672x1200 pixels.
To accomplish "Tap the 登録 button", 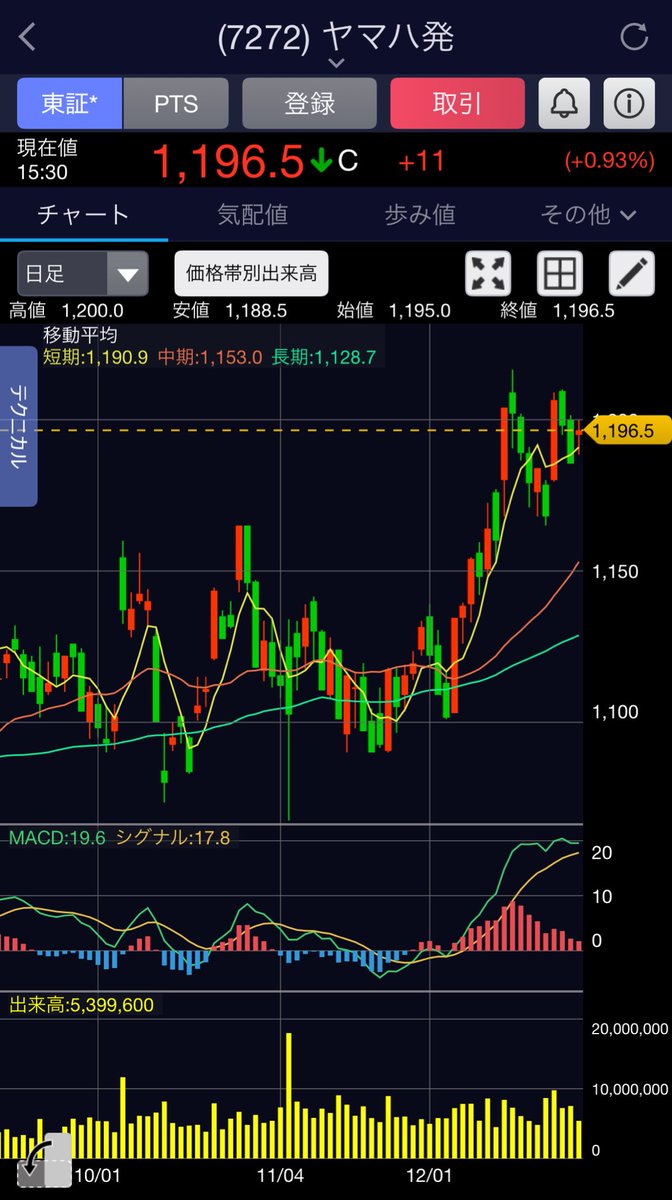I will [310, 102].
